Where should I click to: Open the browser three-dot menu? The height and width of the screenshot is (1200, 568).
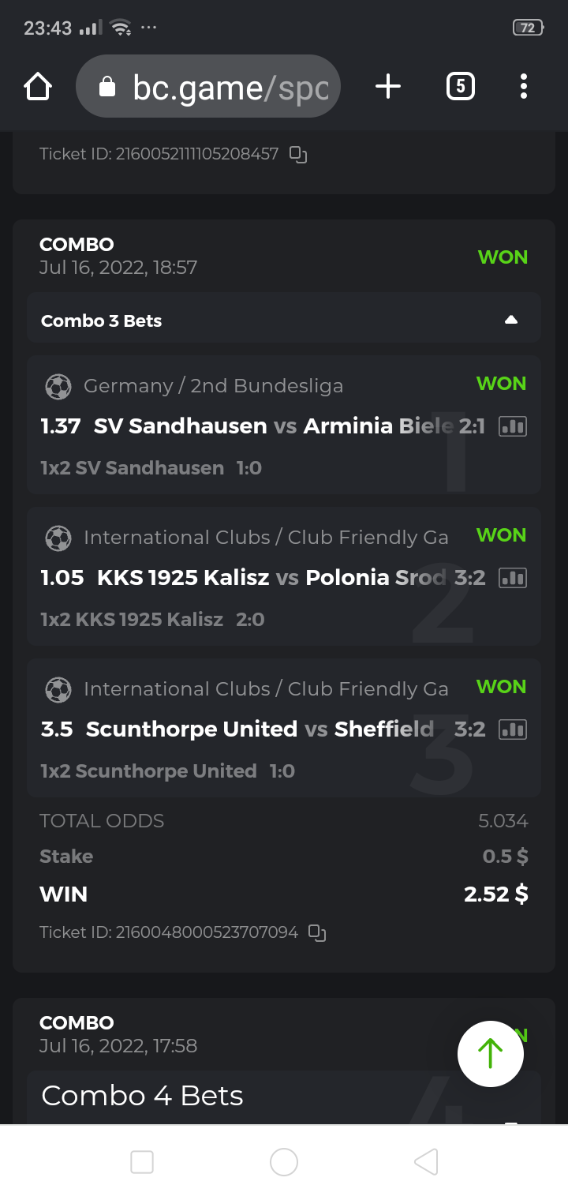523,87
